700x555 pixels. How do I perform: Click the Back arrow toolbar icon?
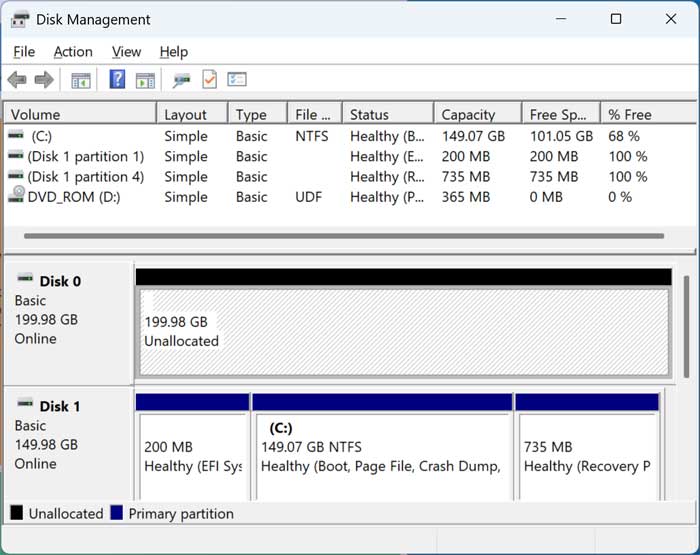17,80
